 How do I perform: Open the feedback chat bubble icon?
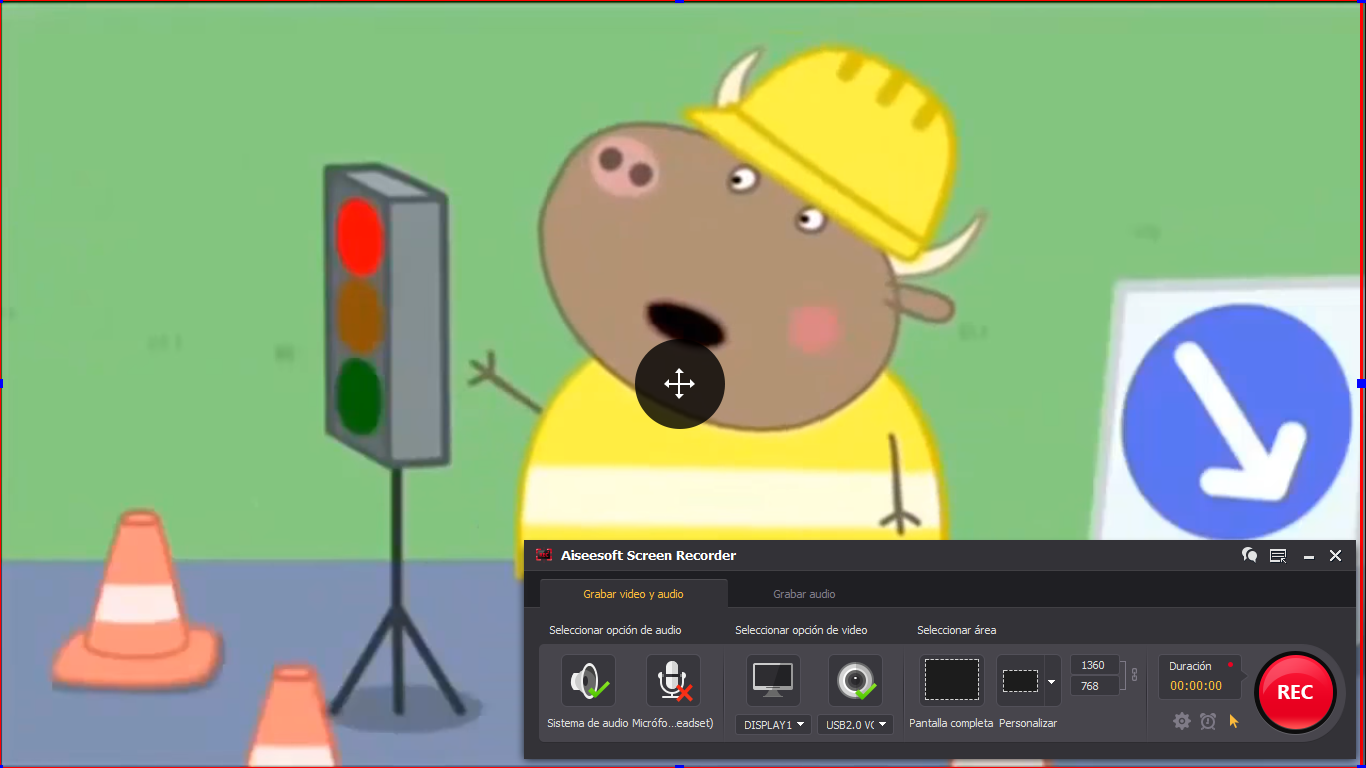pos(1249,555)
